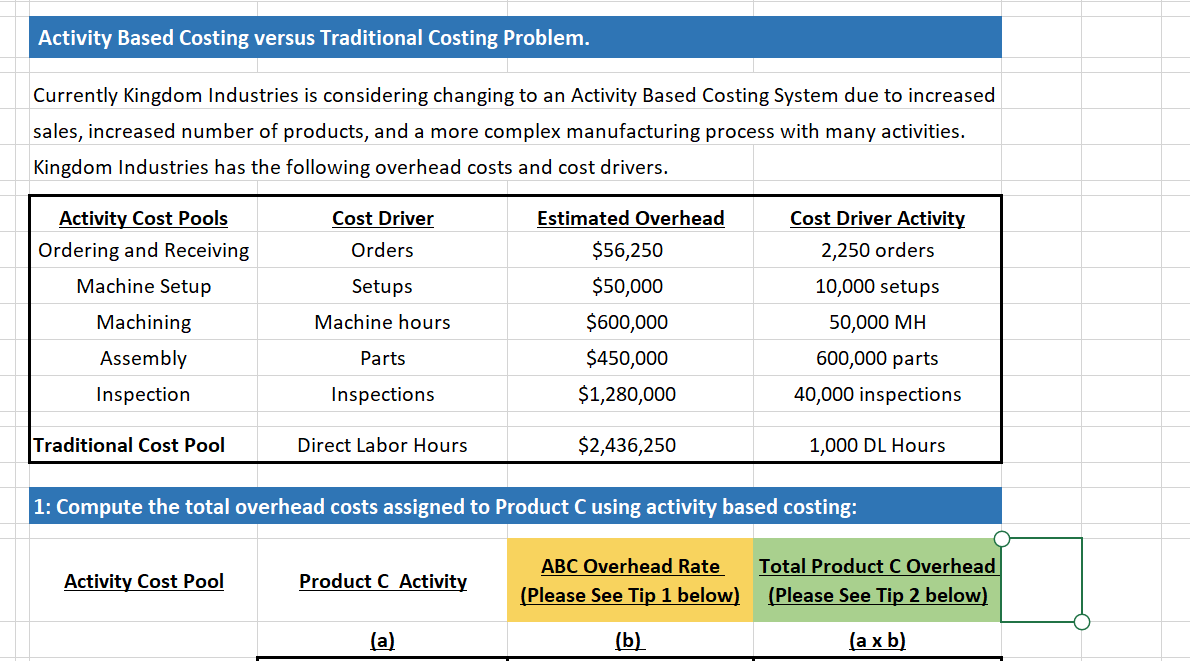Select the $2,436,250 overhead total cell

[x=630, y=445]
